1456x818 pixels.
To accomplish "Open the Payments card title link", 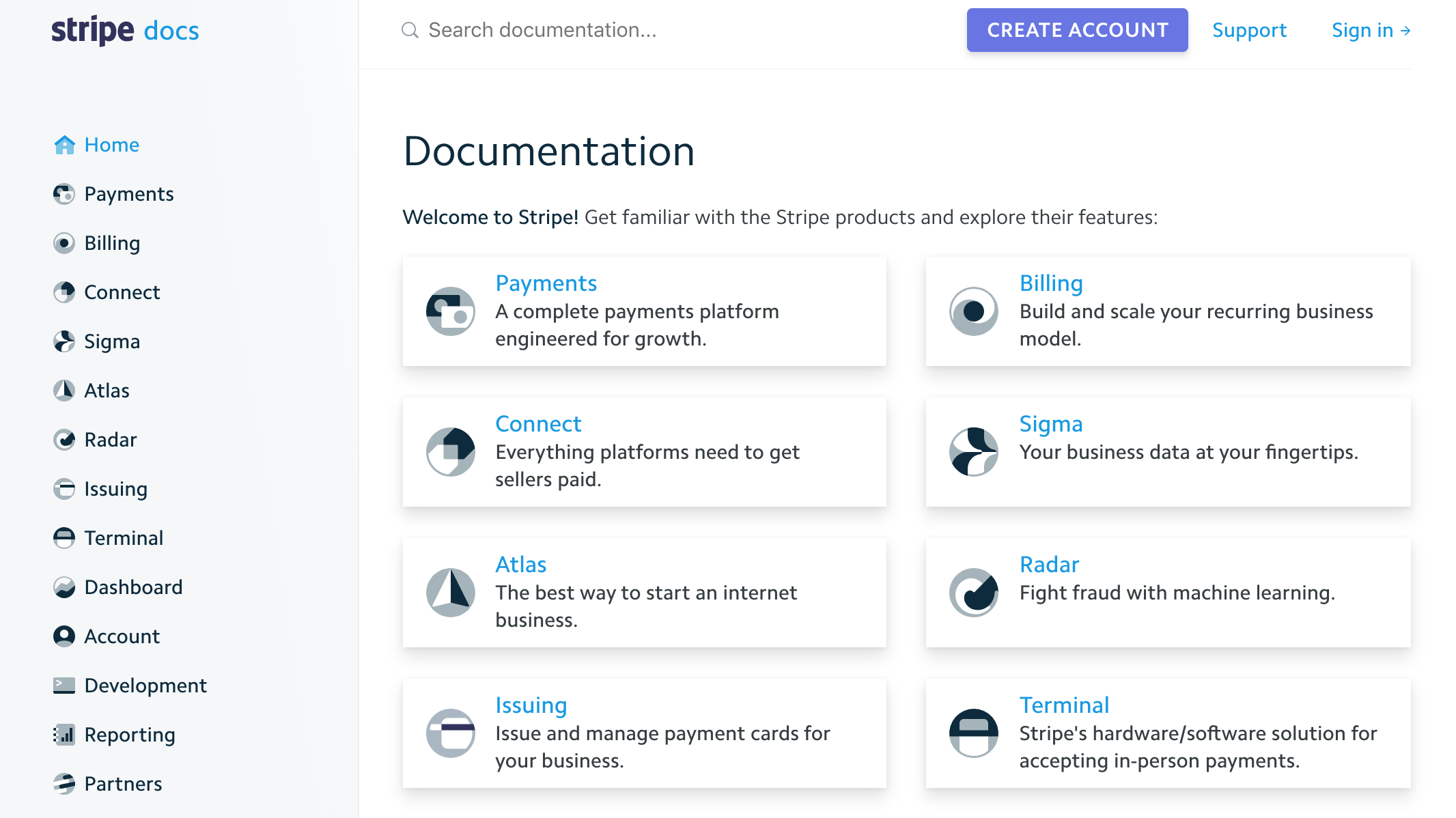I will click(x=546, y=283).
